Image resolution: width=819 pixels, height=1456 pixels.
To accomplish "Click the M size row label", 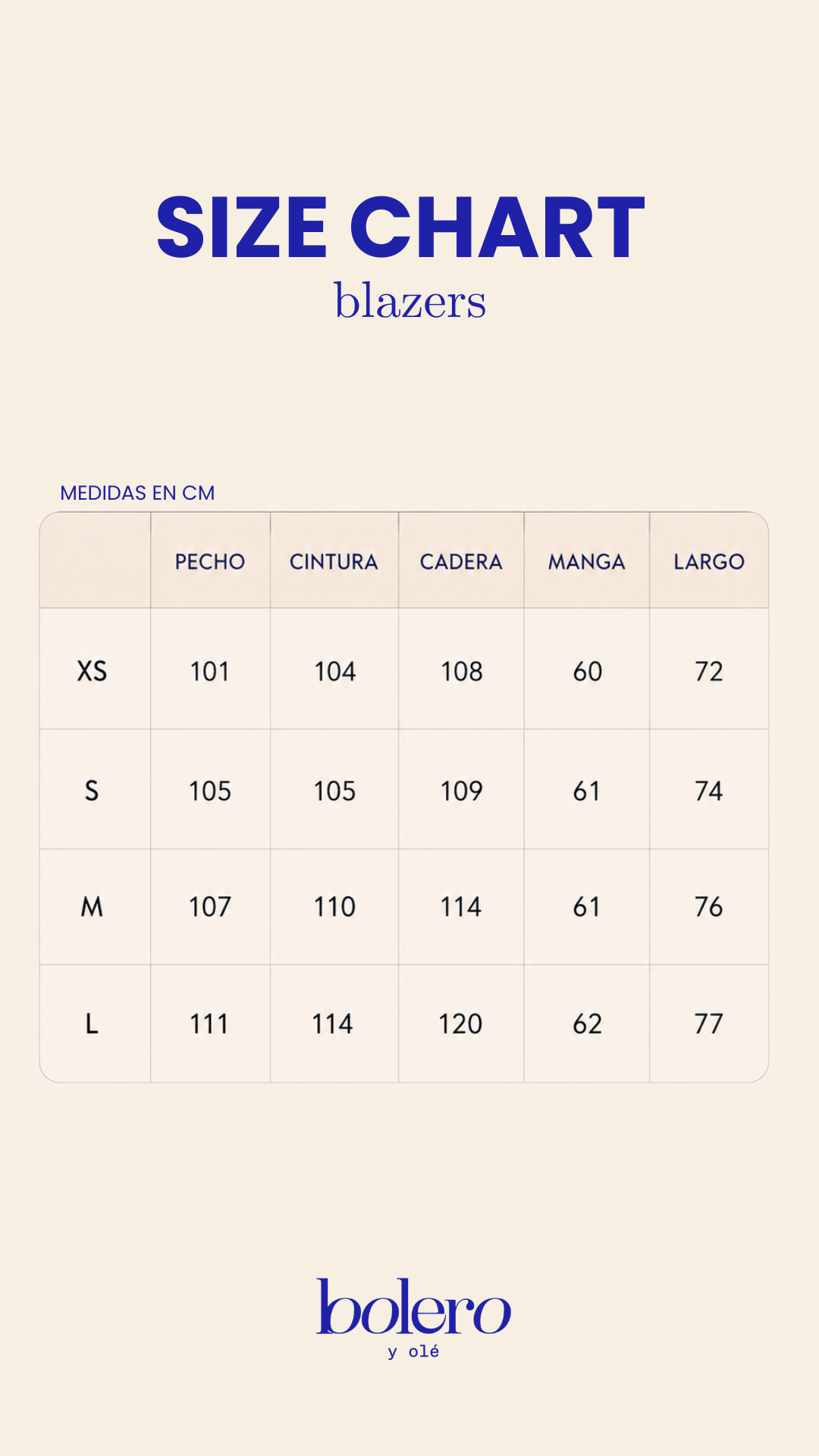I will click(x=92, y=906).
